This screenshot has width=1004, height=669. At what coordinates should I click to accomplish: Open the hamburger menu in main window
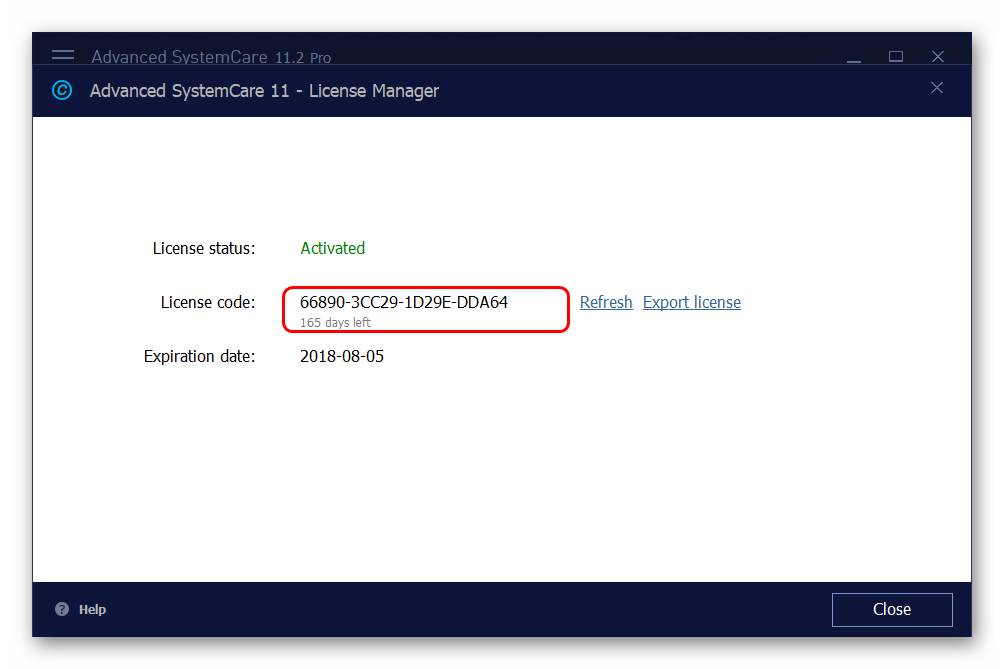(x=63, y=55)
